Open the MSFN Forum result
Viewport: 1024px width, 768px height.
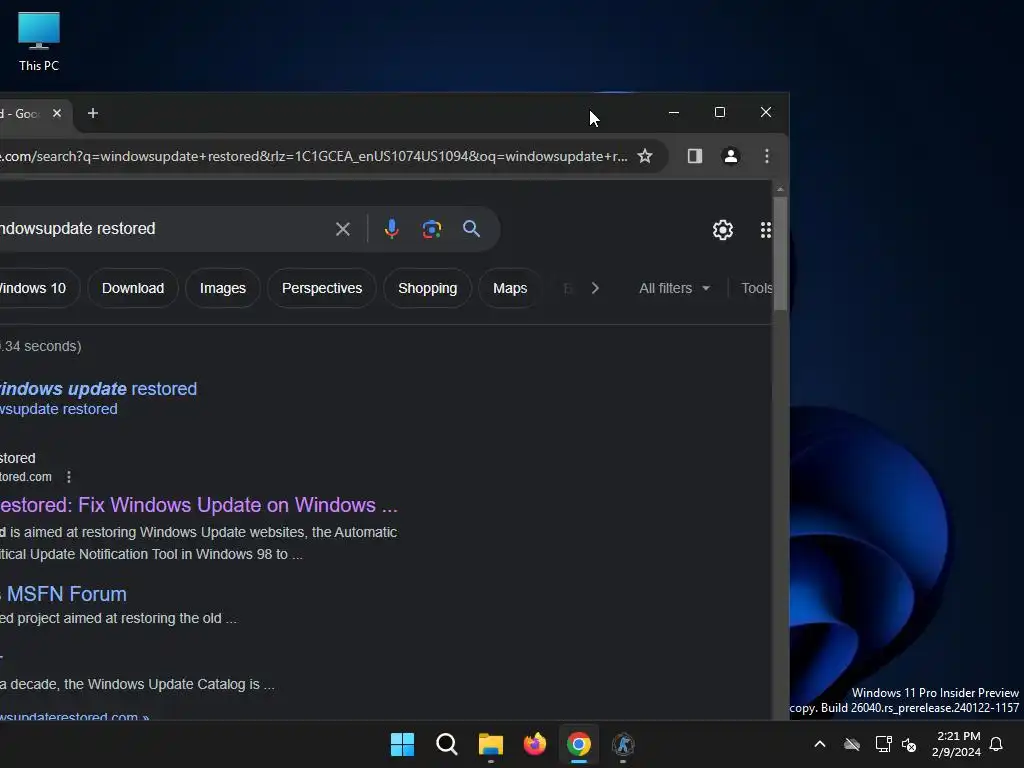pos(64,594)
